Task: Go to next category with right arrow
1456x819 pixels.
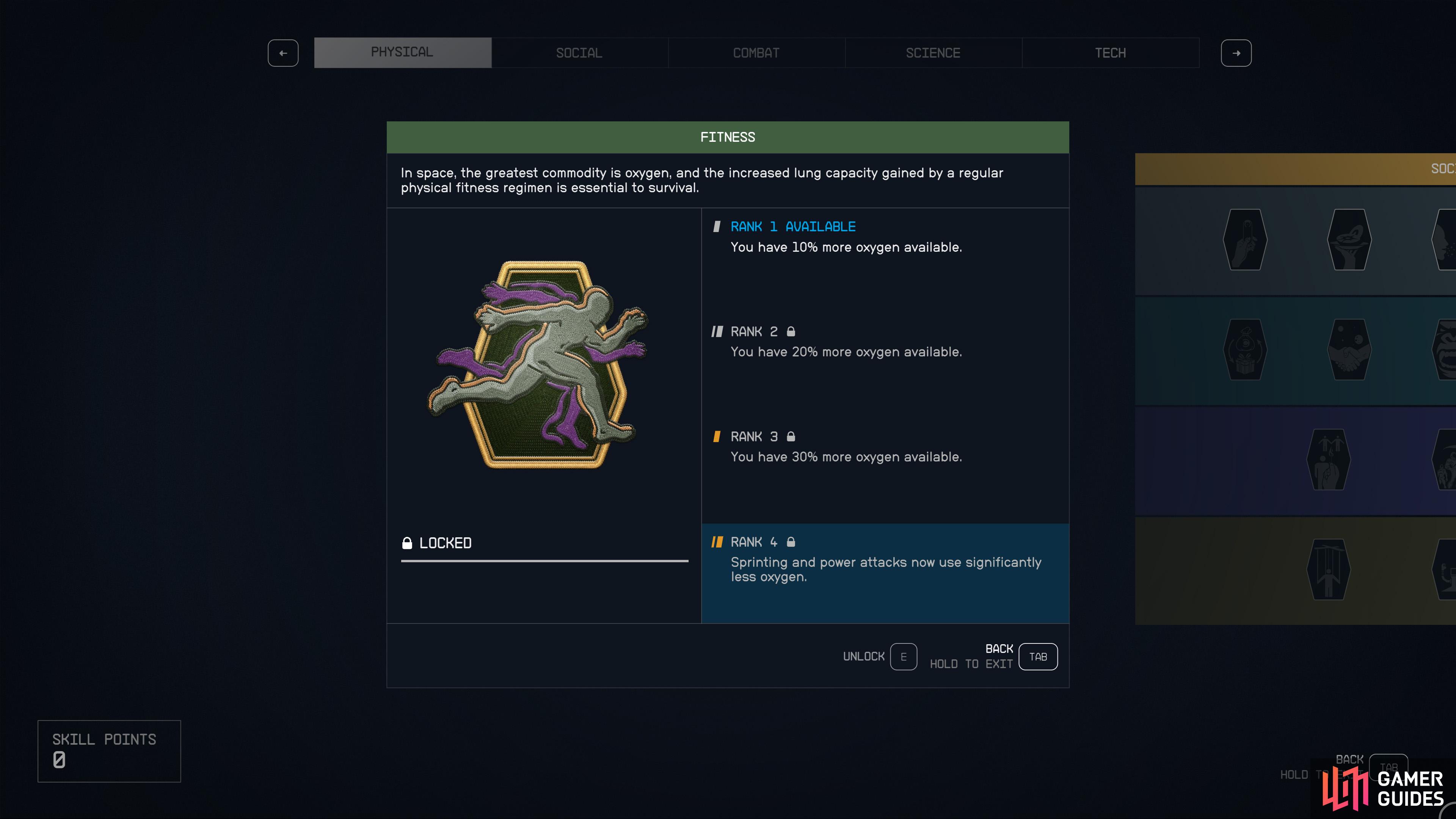Action: pos(1236,53)
